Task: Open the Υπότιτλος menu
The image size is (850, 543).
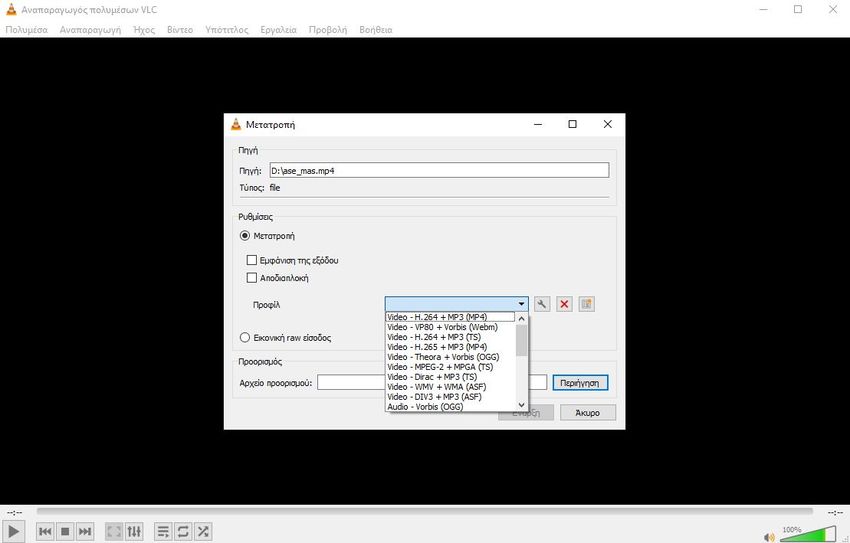Action: (227, 30)
